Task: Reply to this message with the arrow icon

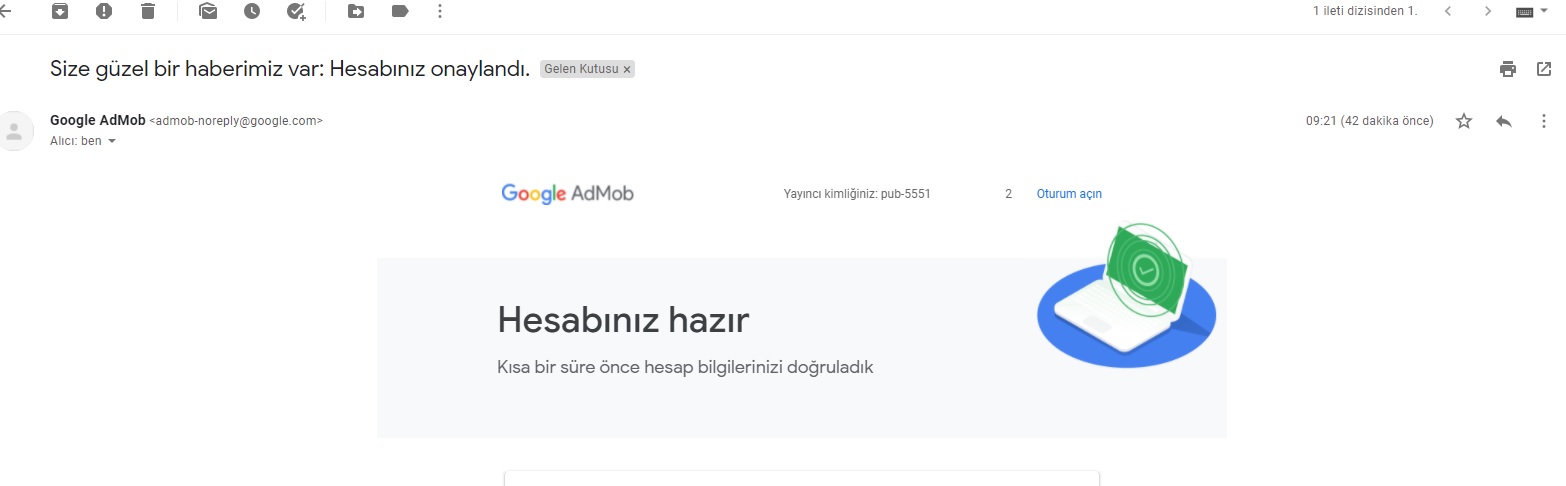Action: click(x=1504, y=121)
